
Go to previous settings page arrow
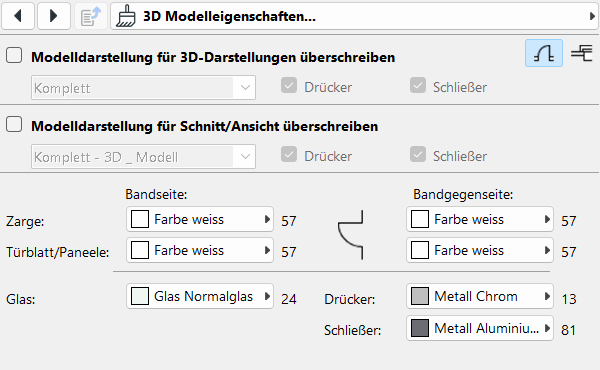coord(18,16)
